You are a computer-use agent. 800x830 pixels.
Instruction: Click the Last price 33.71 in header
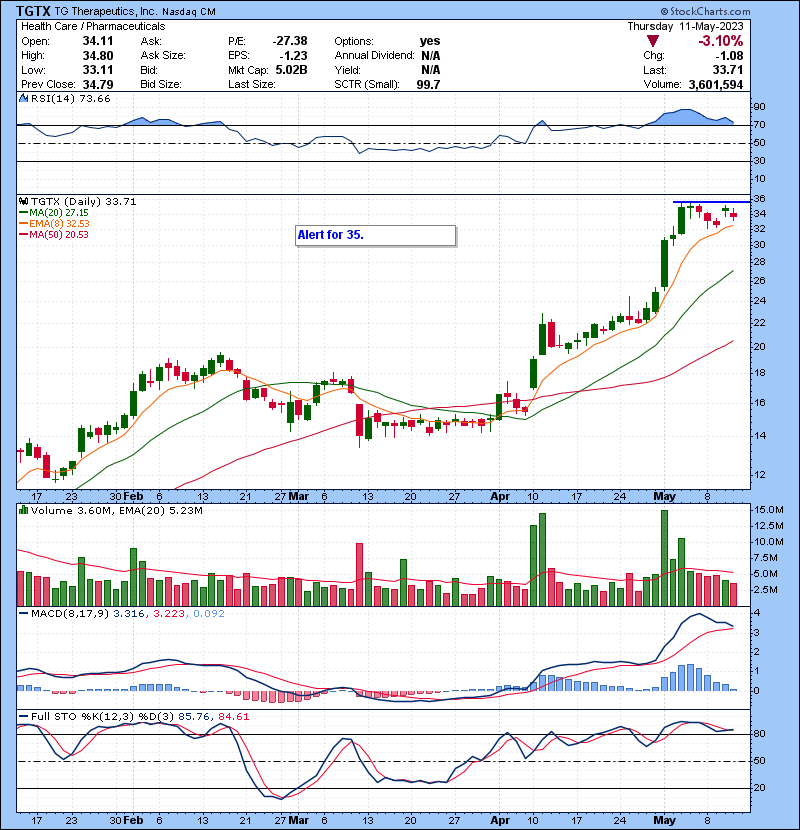pyautogui.click(x=727, y=70)
